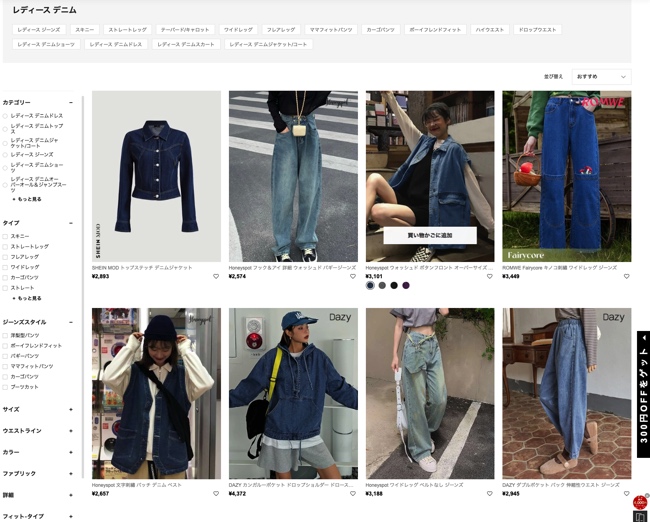Tick the ワイドレッグ type checkbox
The height and width of the screenshot is (522, 650).
click(x=5, y=267)
